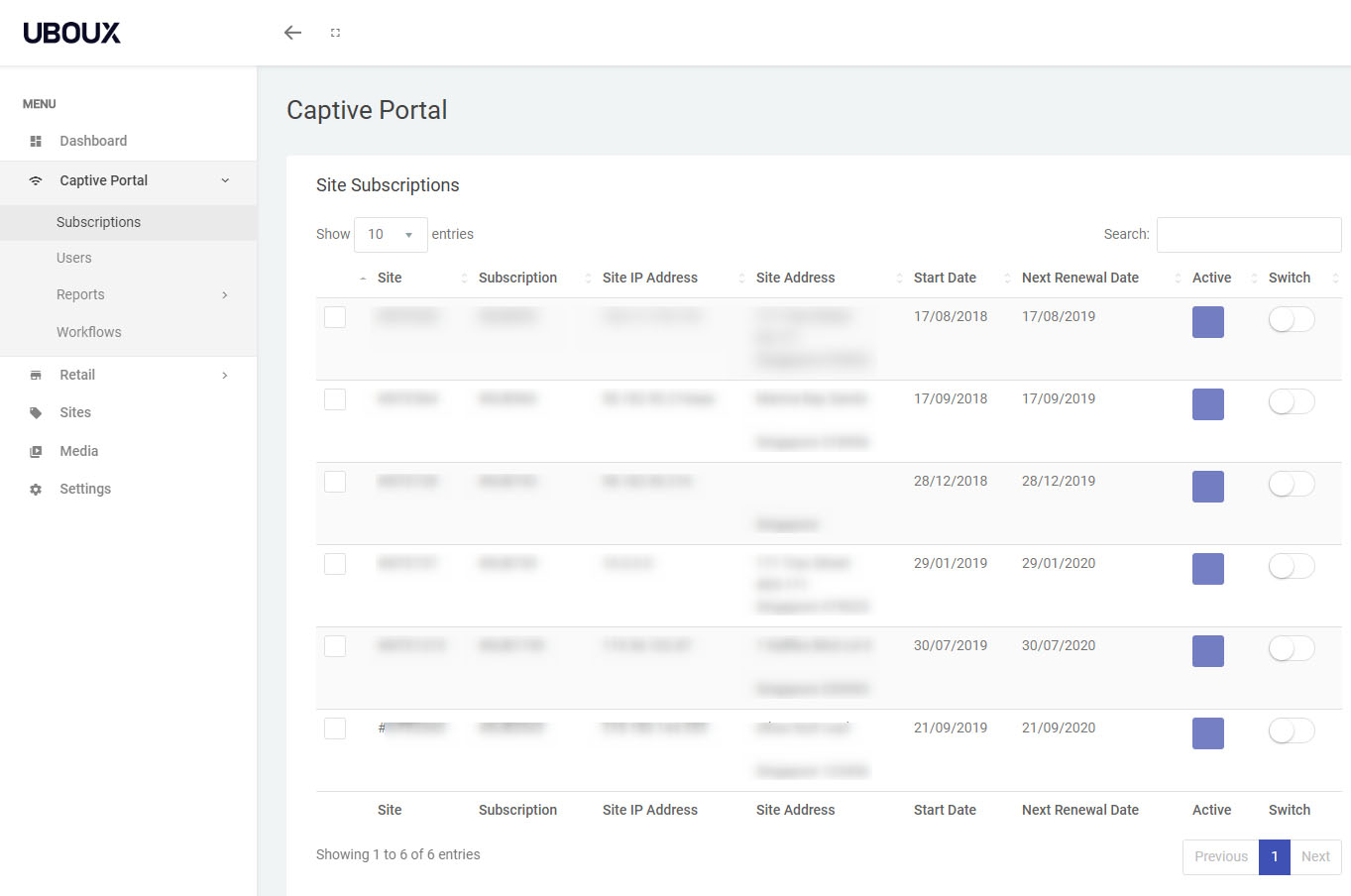1351x896 pixels.
Task: Select Workflows in the sidebar
Action: (x=89, y=332)
